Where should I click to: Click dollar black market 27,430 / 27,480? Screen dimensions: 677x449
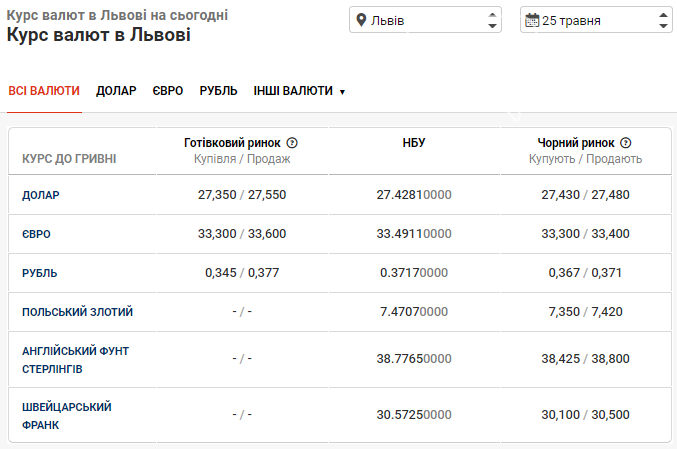tap(585, 195)
